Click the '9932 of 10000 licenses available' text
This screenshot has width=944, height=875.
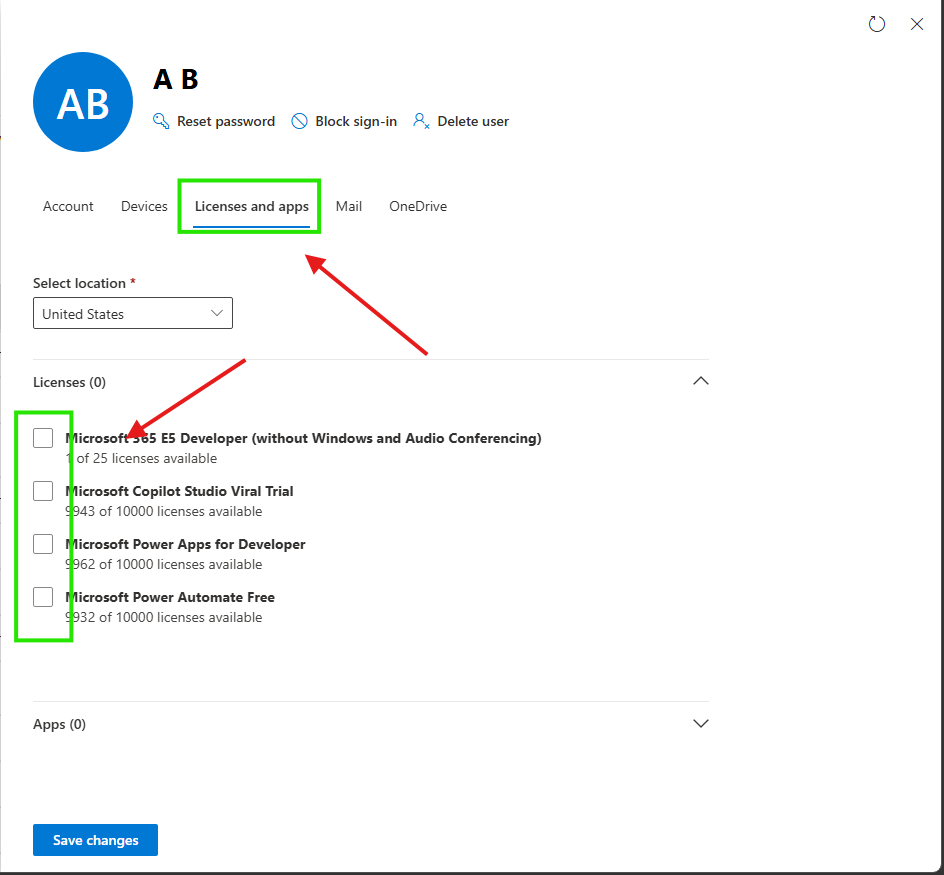pyautogui.click(x=164, y=618)
